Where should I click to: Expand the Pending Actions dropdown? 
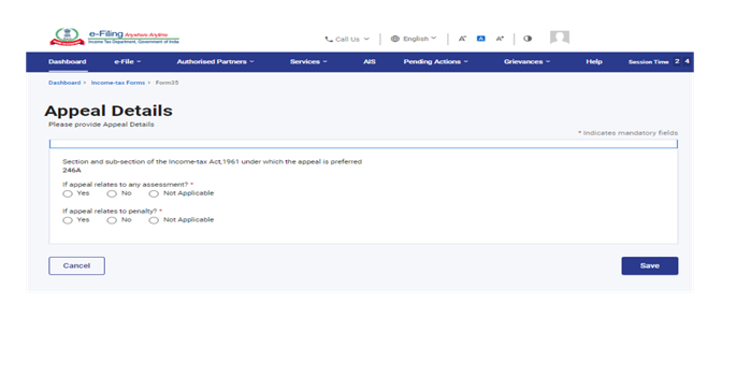click(x=436, y=62)
